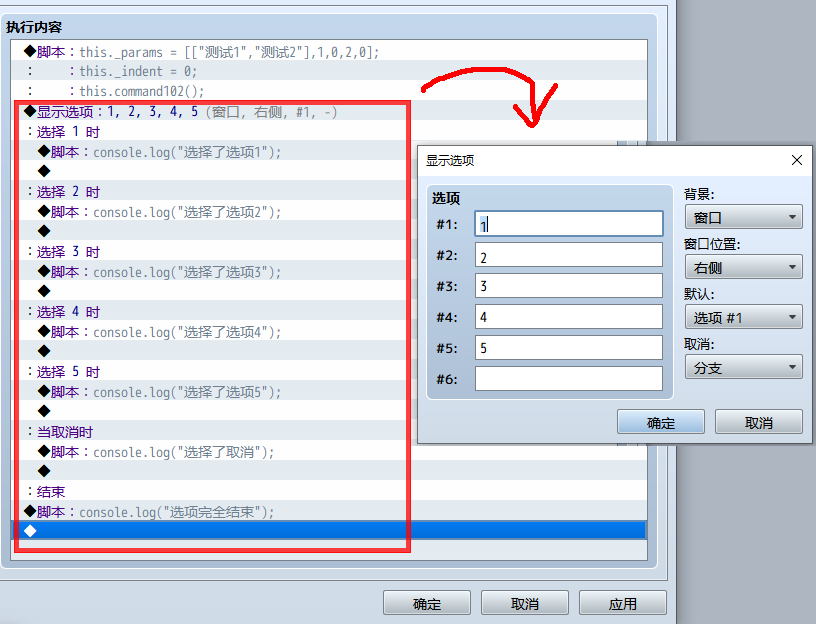Screen dimensions: 816x624
Task: Expand the 默认 dropdown showing 选项 #1
Action: point(743,317)
